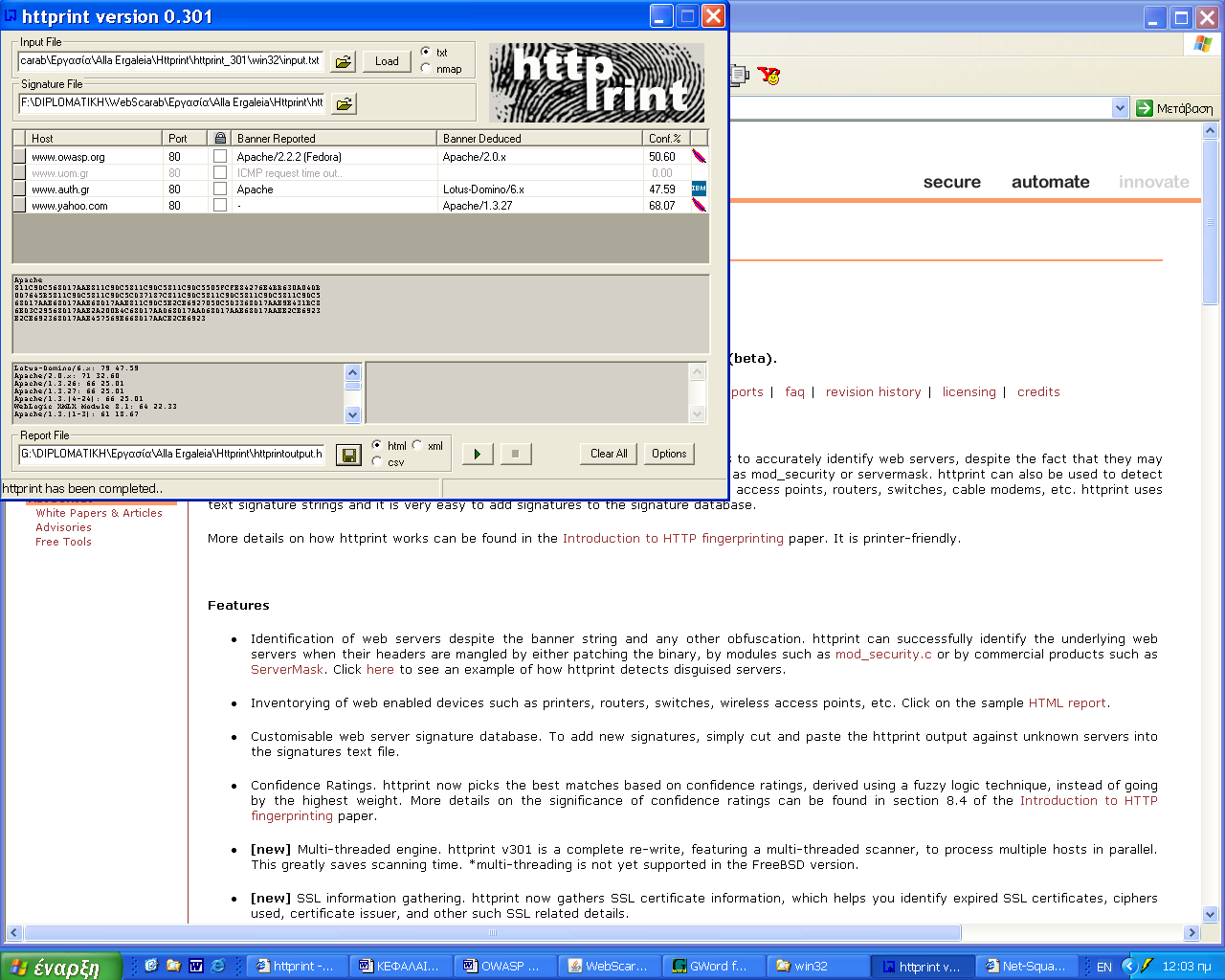1225x980 pixels.
Task: Sort by Banner Deduced column header
Action: (x=540, y=138)
